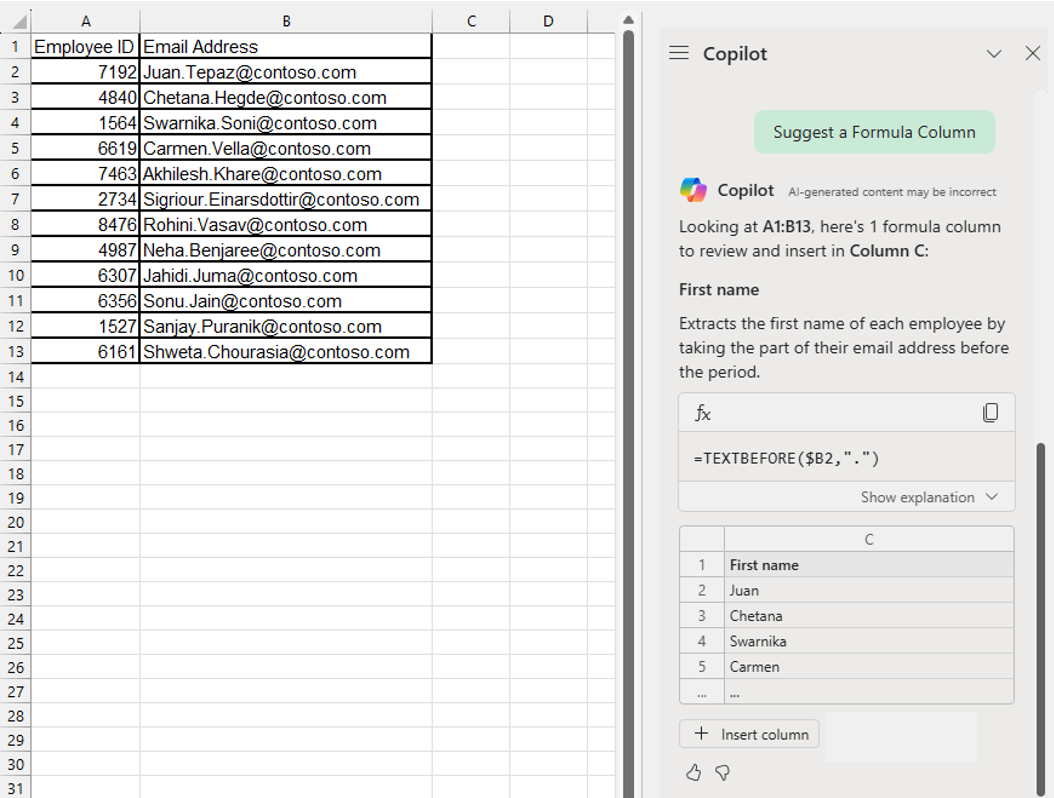Click the spreadsheet vertical scrollbar track
Screen dimensions: 1054x798
pos(629,414)
